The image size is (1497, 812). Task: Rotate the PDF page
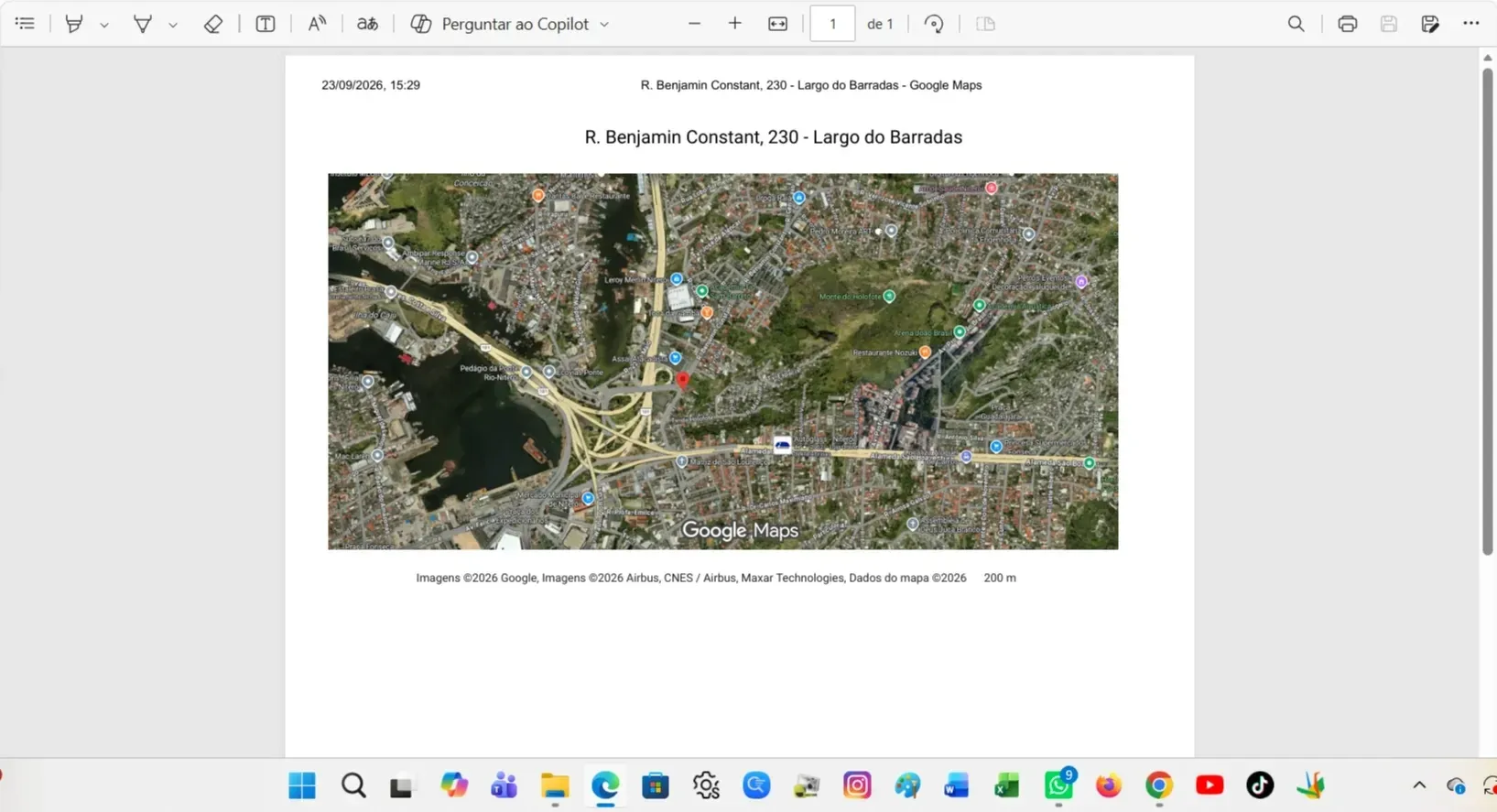click(934, 24)
